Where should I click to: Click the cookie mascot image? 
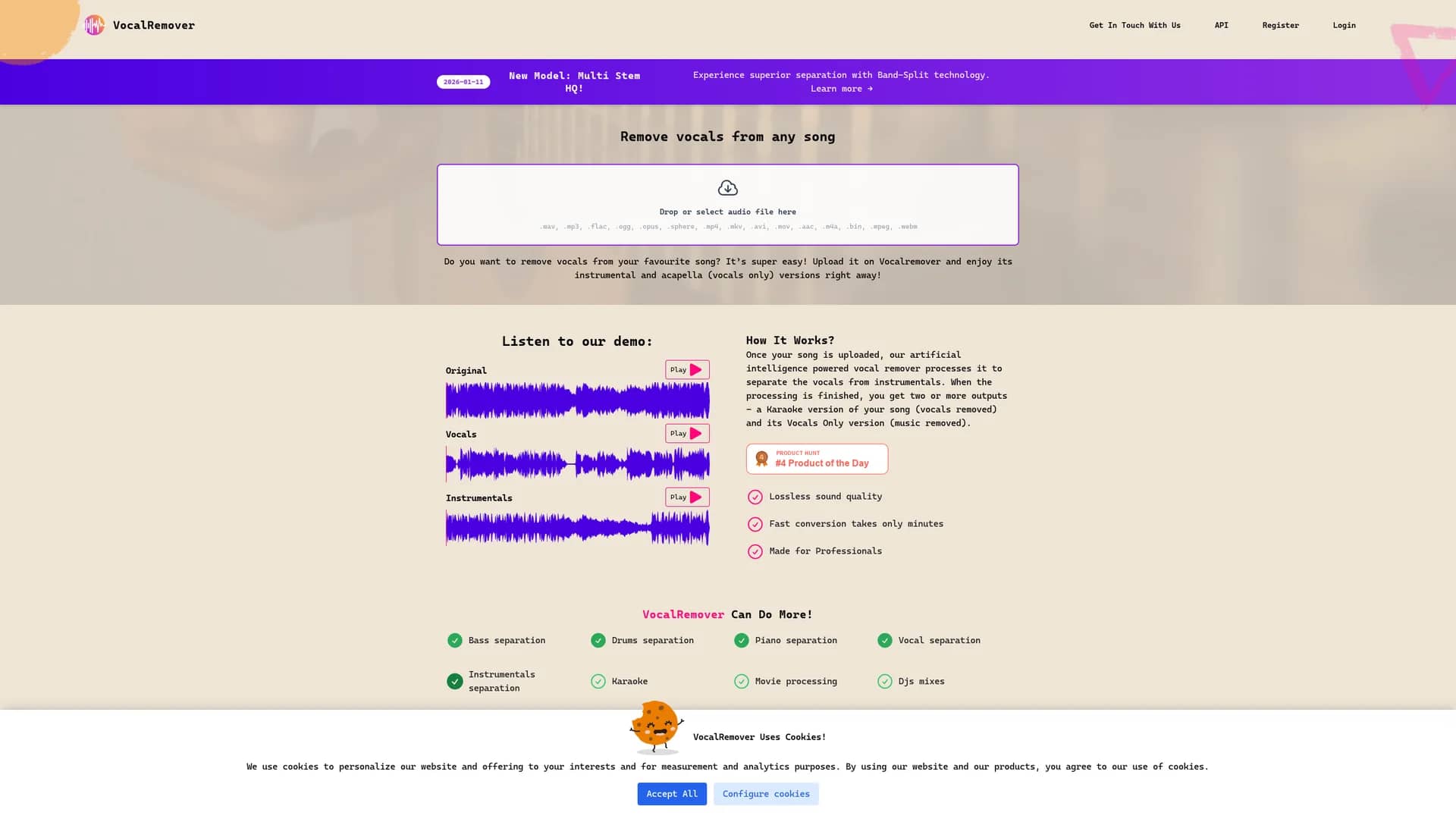point(657,726)
